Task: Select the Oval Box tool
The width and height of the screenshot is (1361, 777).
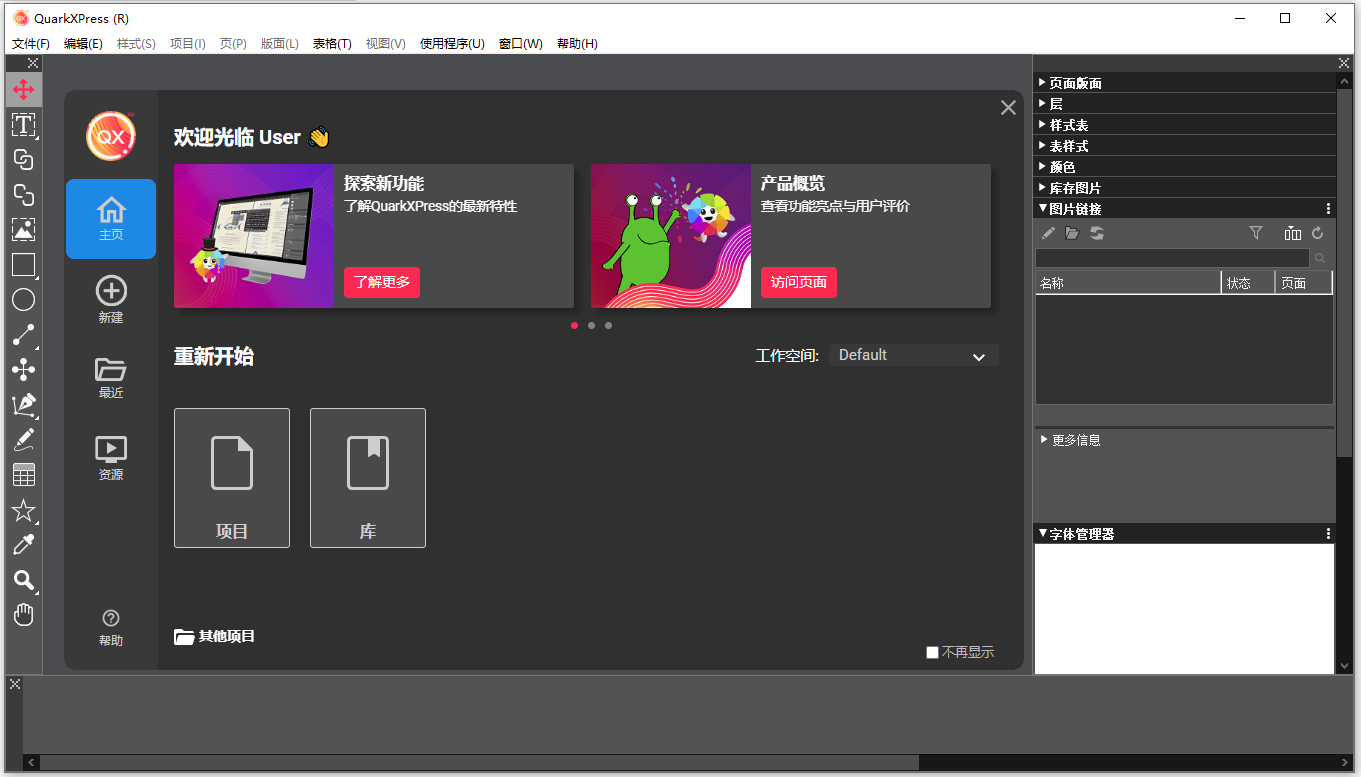Action: [x=23, y=299]
